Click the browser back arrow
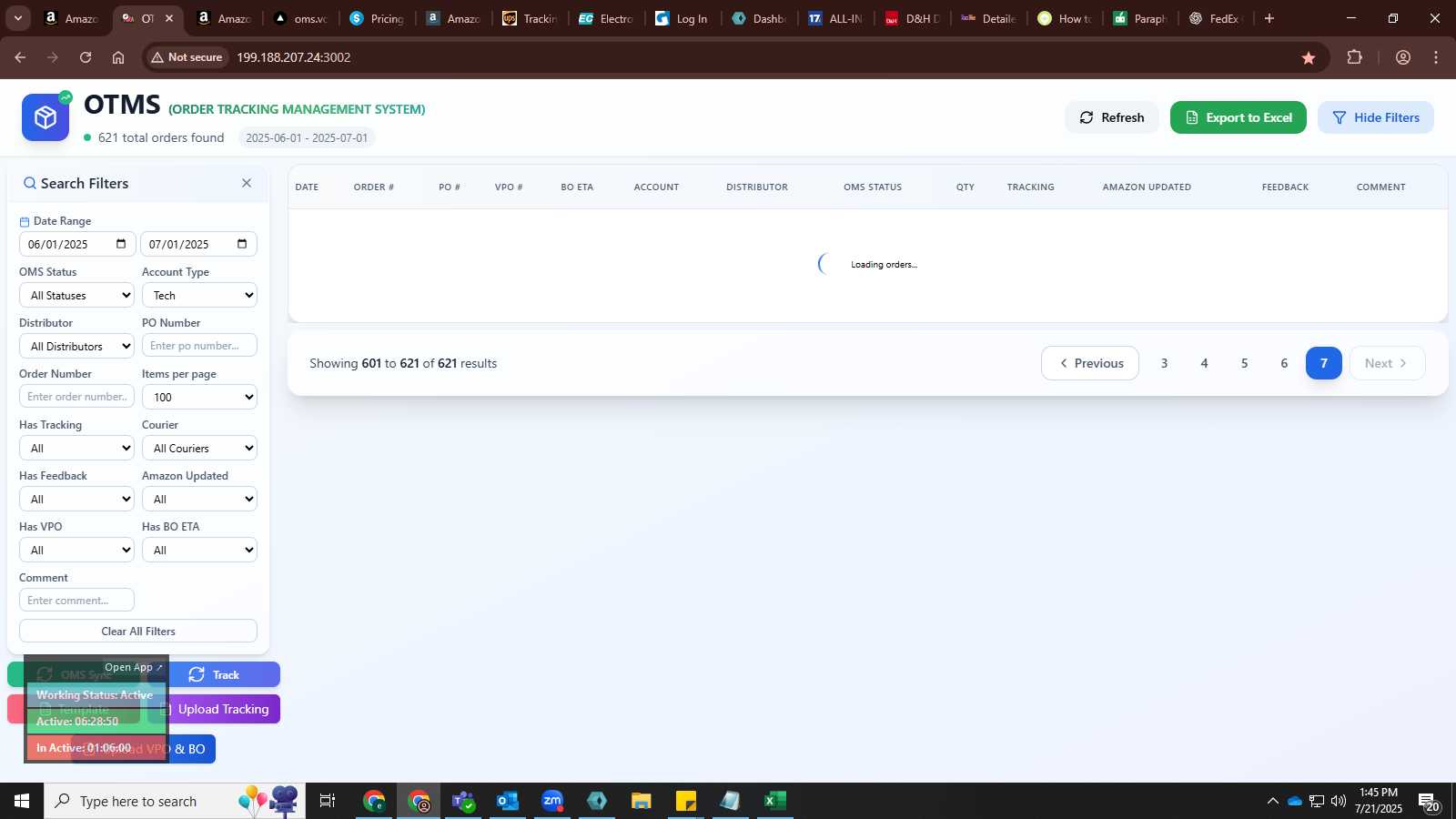 coord(20,57)
